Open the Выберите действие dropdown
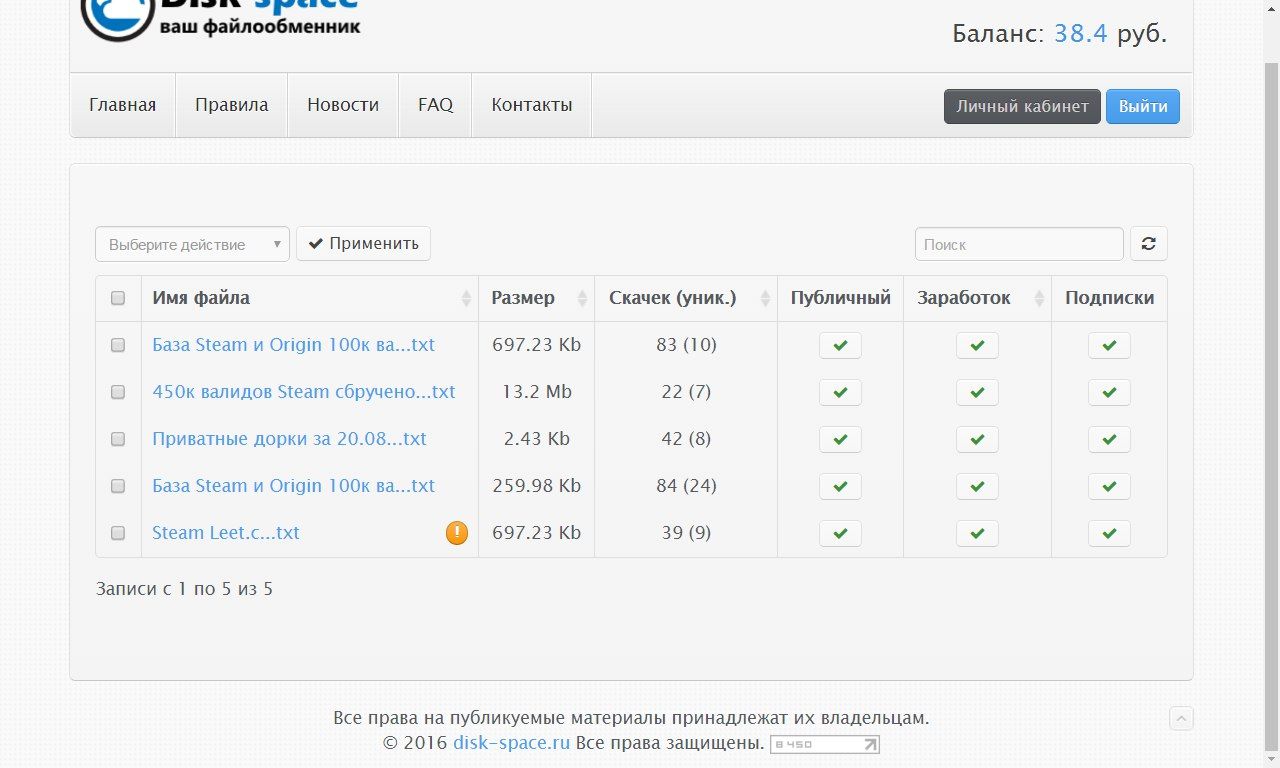Screen dimensions: 1280x768 click(x=193, y=244)
